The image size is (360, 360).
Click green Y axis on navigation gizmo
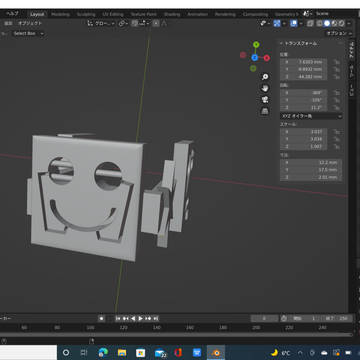pos(256,44)
